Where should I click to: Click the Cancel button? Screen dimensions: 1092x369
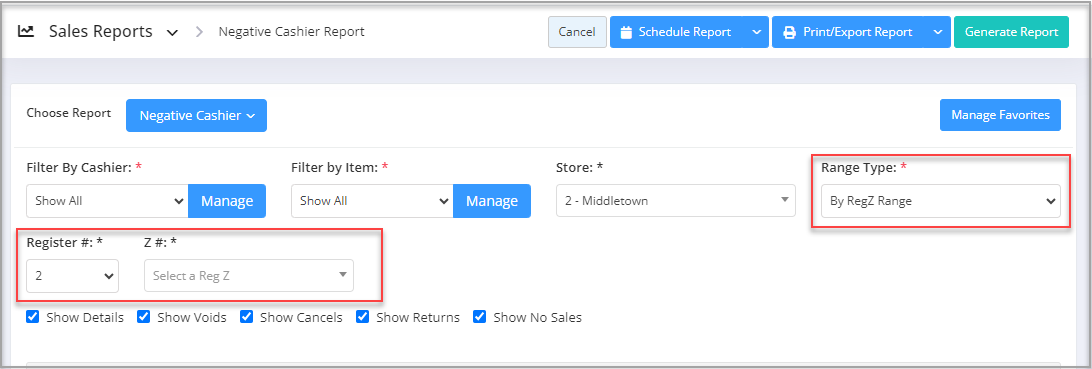tap(577, 32)
